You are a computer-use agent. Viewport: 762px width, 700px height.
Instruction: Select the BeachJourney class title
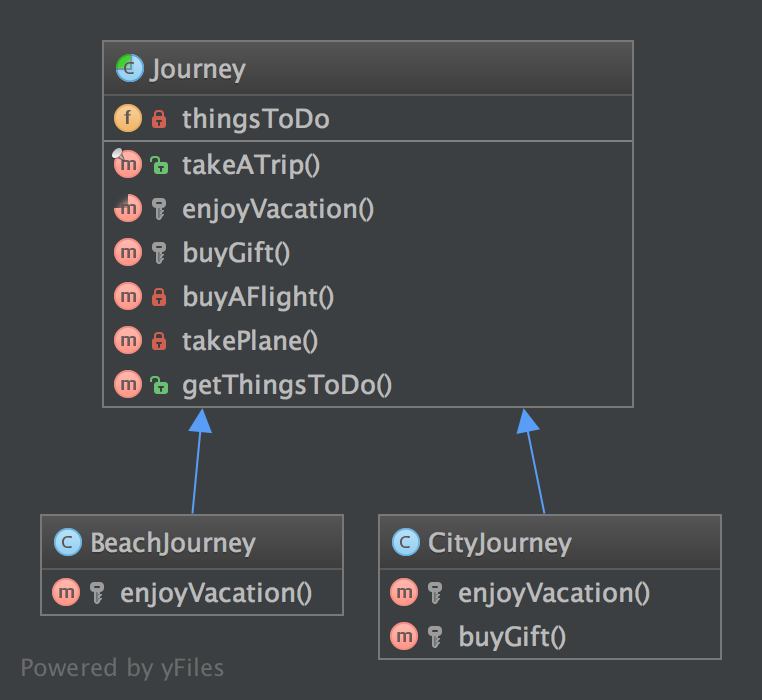(x=173, y=543)
